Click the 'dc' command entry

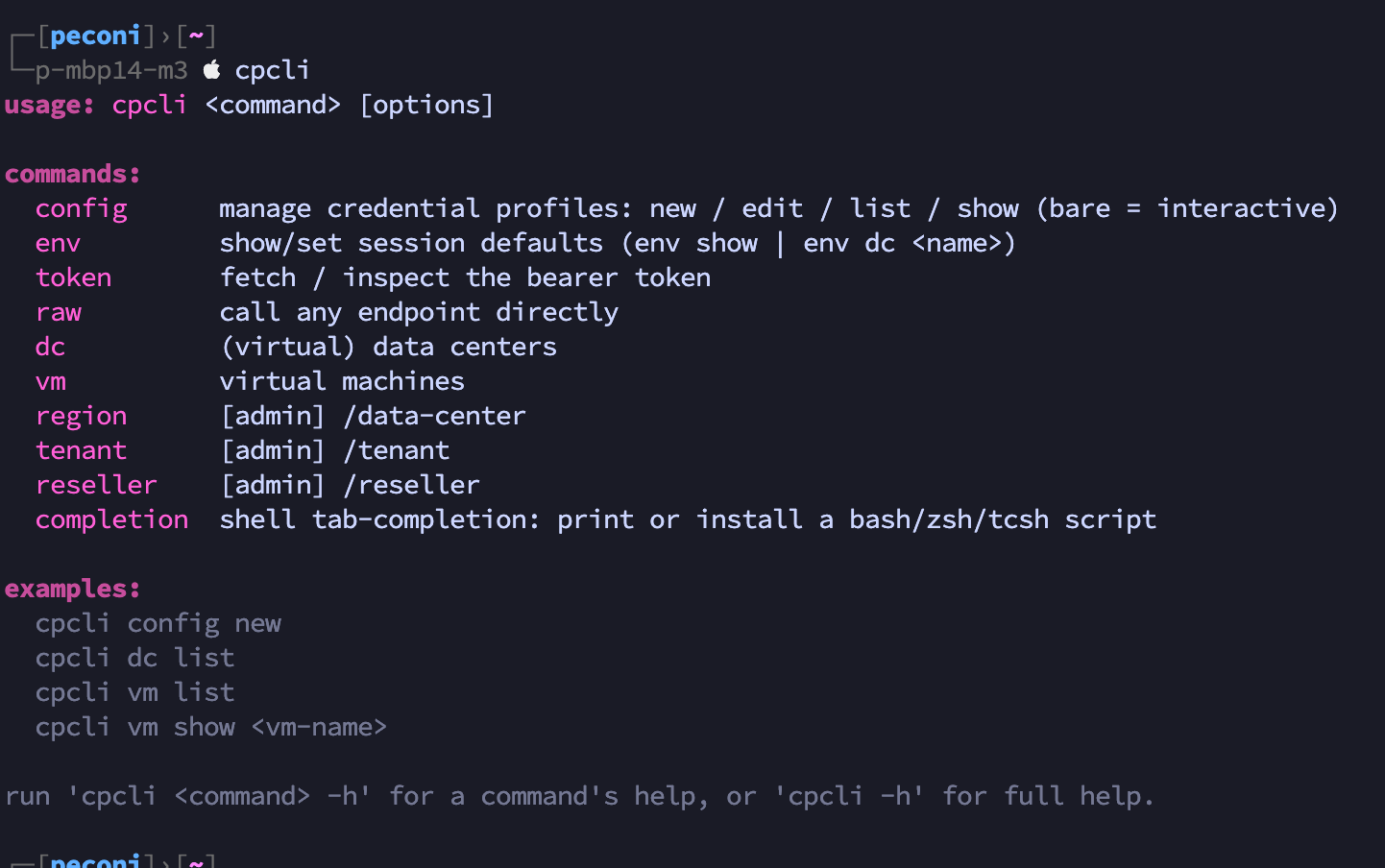[x=51, y=347]
